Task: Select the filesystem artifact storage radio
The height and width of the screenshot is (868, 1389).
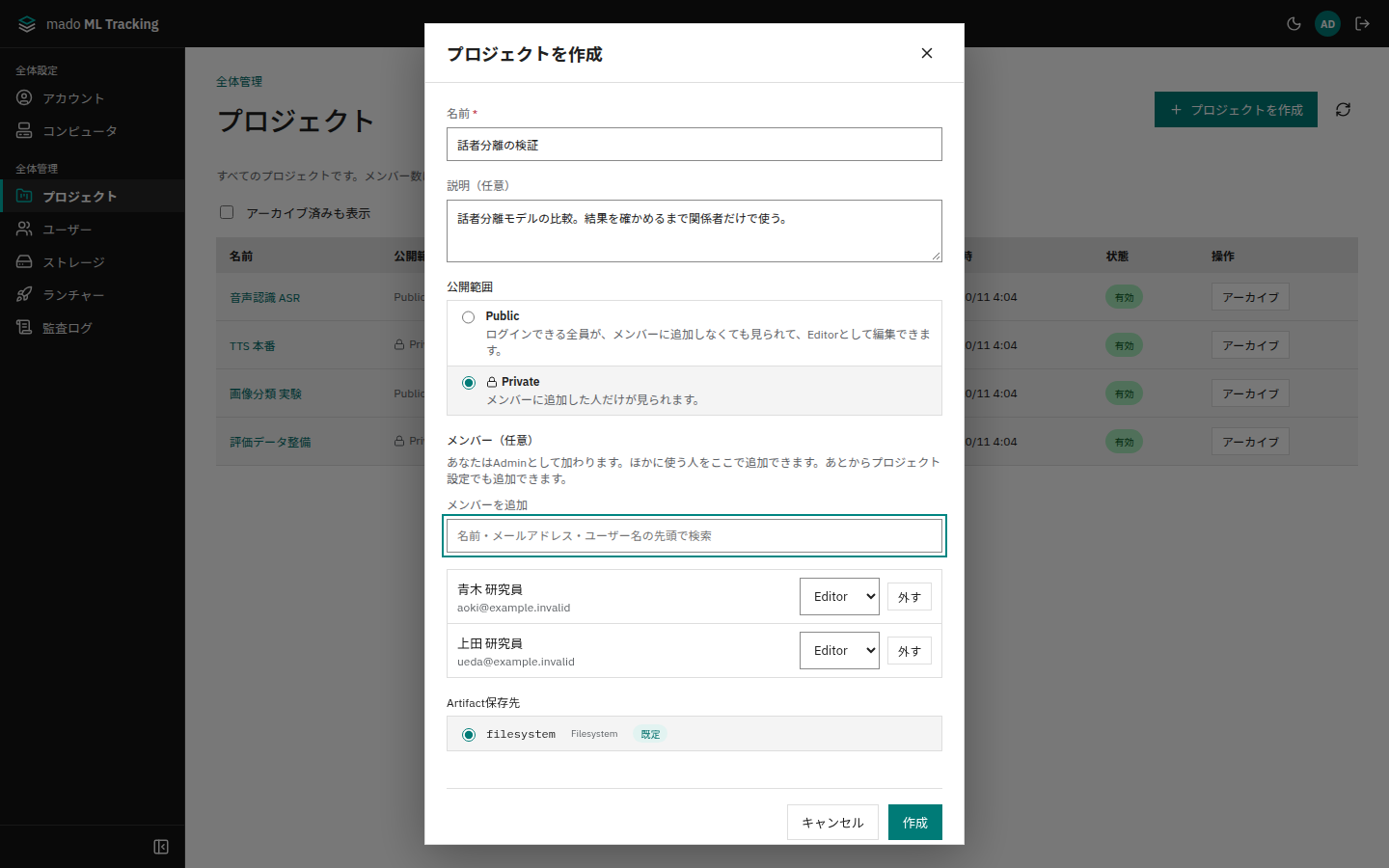Action: pyautogui.click(x=469, y=735)
